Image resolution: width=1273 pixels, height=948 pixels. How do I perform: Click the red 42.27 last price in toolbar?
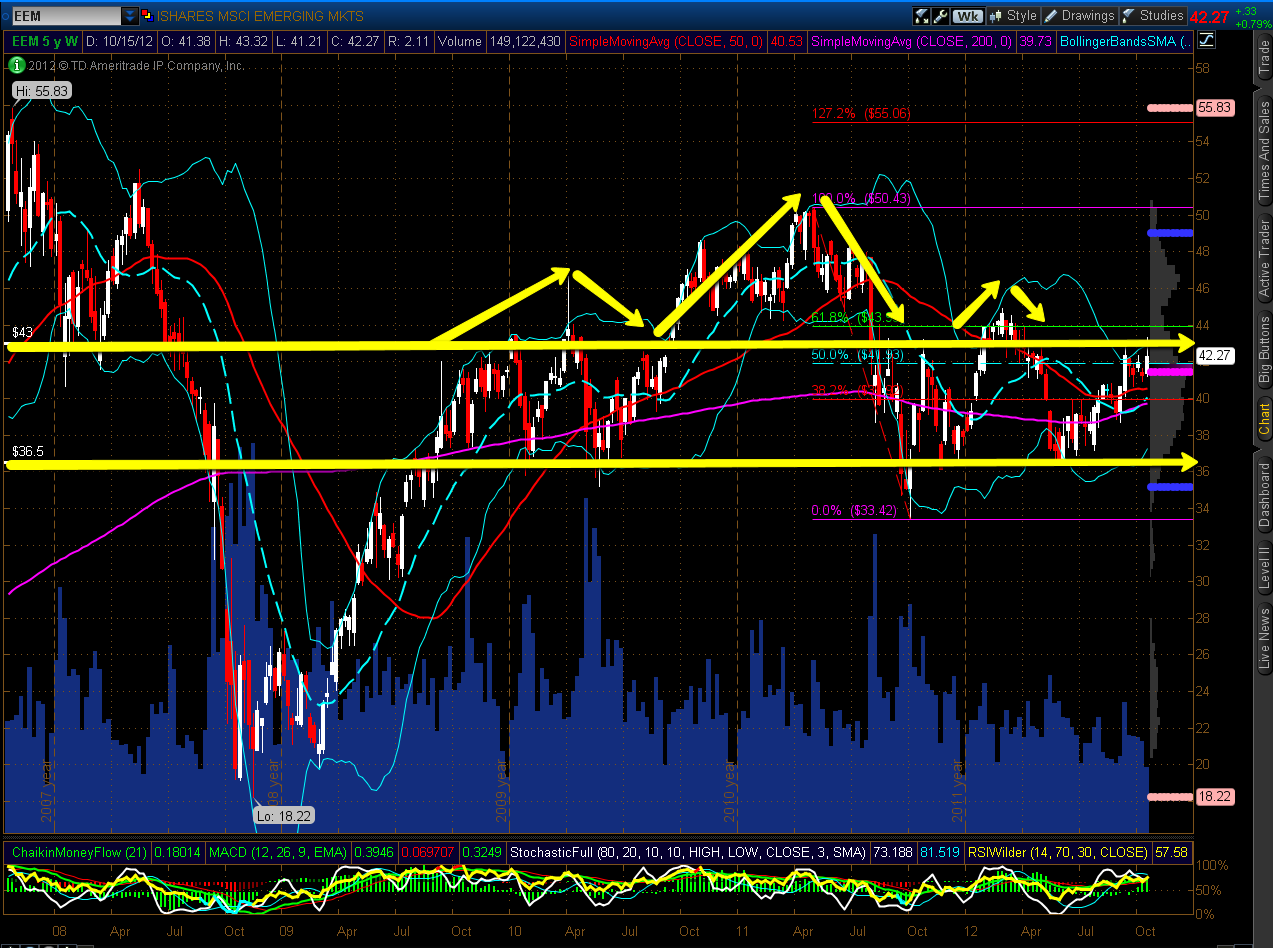tap(1211, 16)
